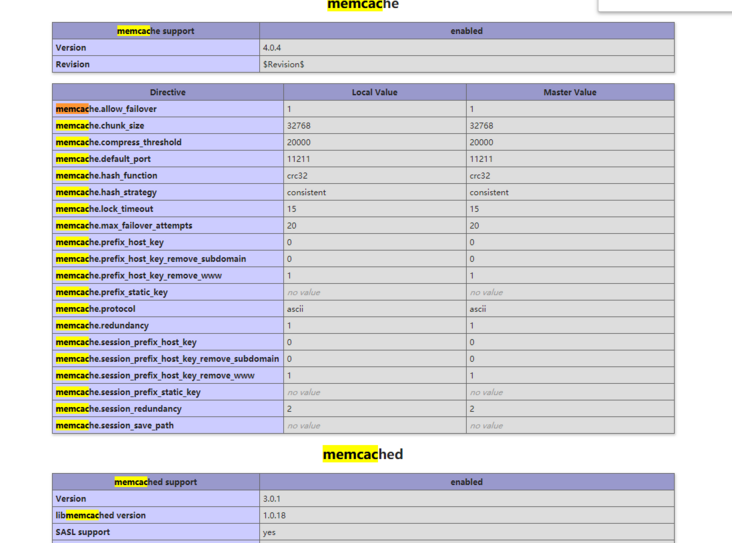
Task: Click the Directive column header
Action: (x=168, y=92)
